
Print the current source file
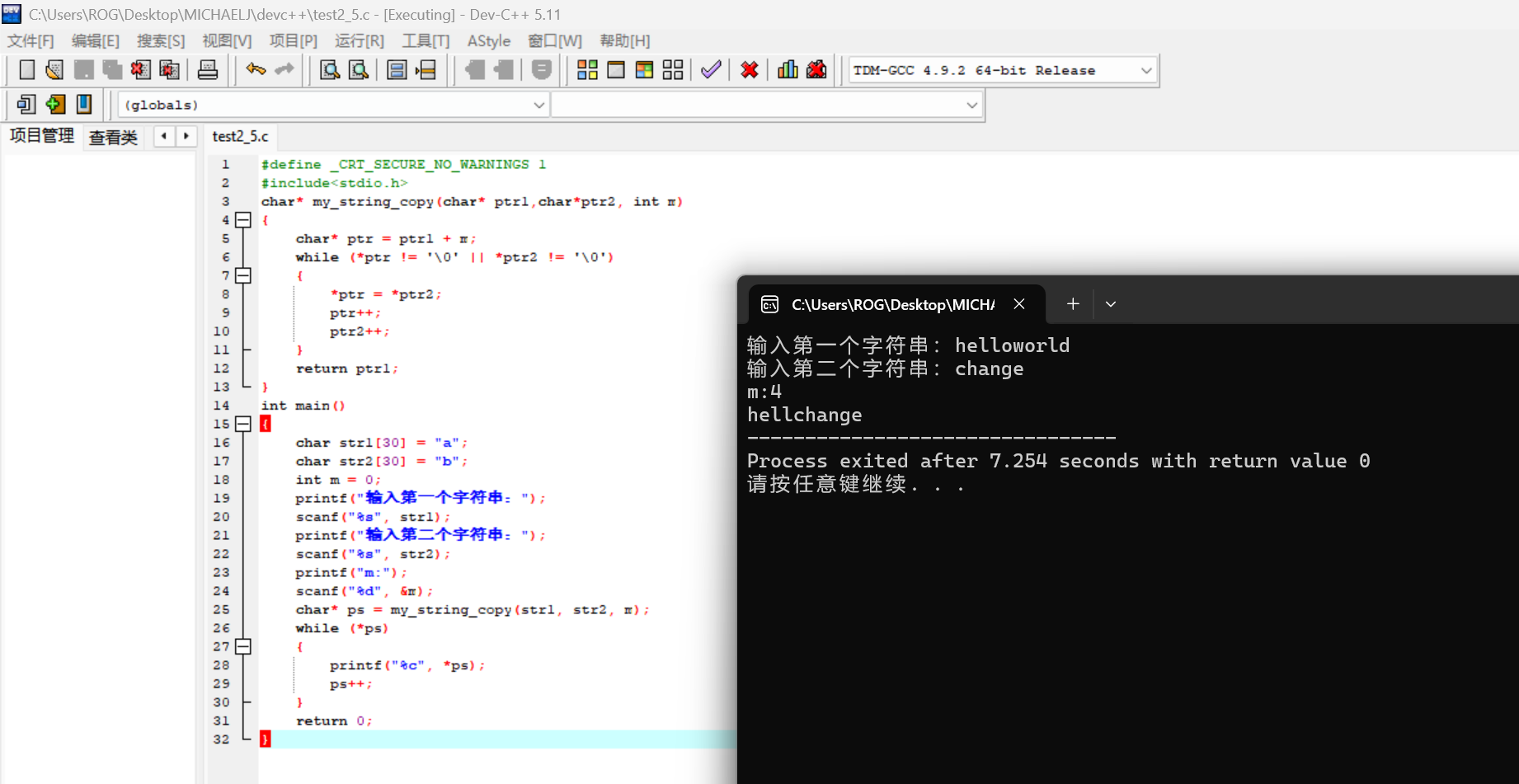(x=208, y=70)
